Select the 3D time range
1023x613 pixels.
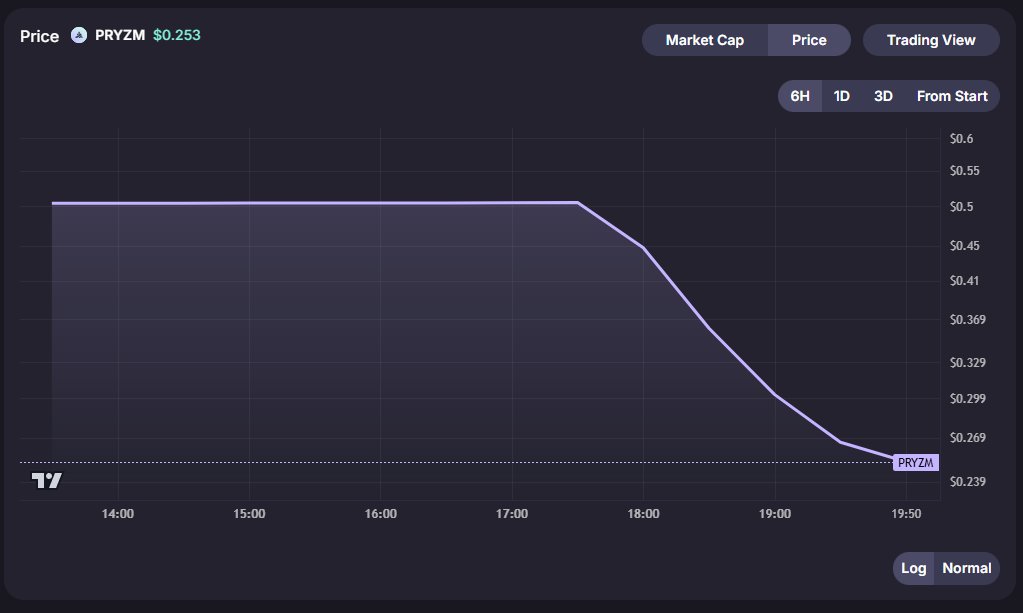883,97
